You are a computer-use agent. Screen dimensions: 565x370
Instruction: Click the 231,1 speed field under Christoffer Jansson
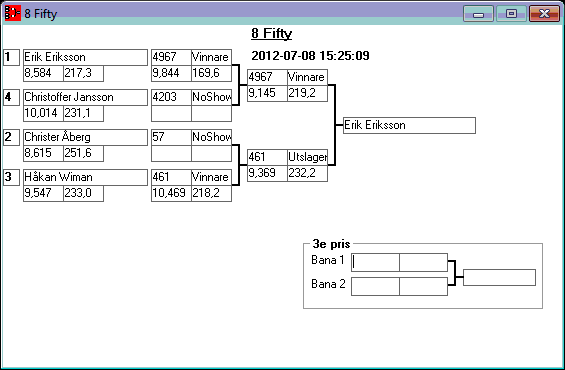(84, 113)
